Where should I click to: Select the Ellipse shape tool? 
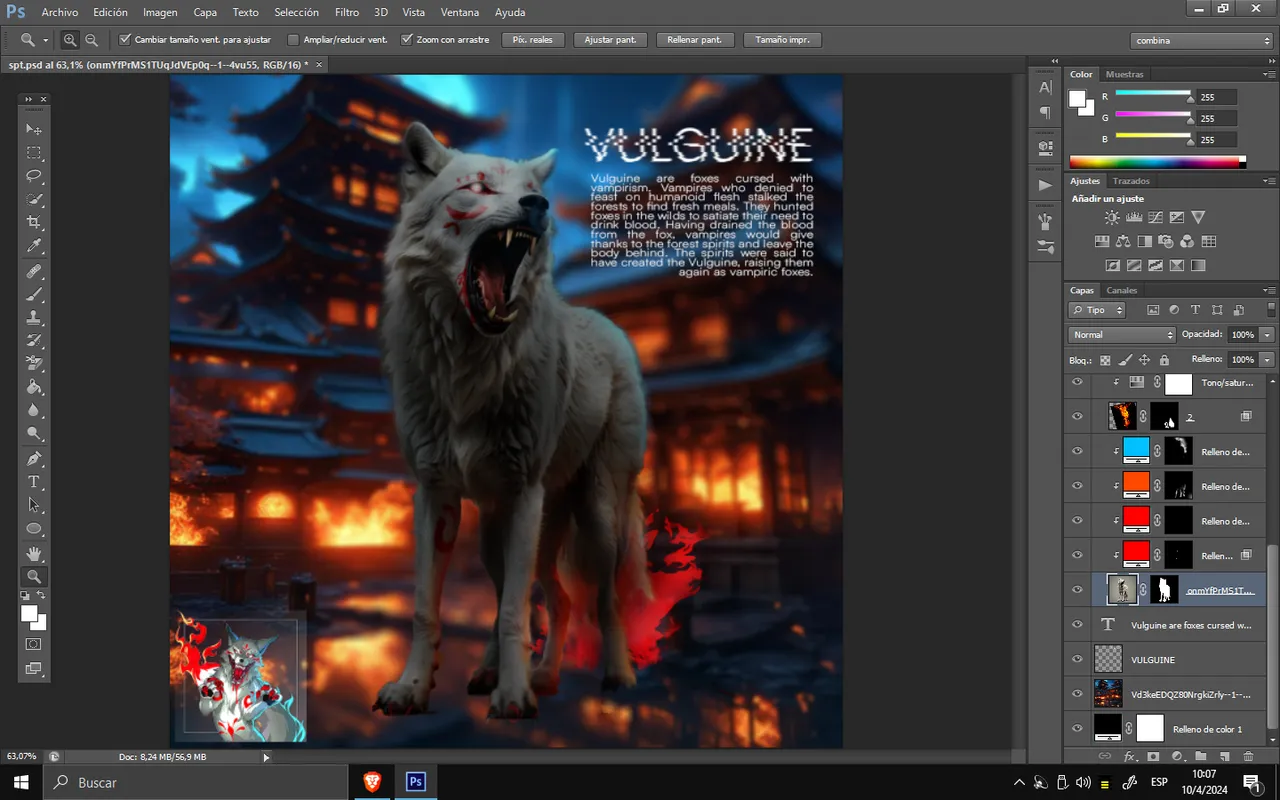click(x=34, y=528)
